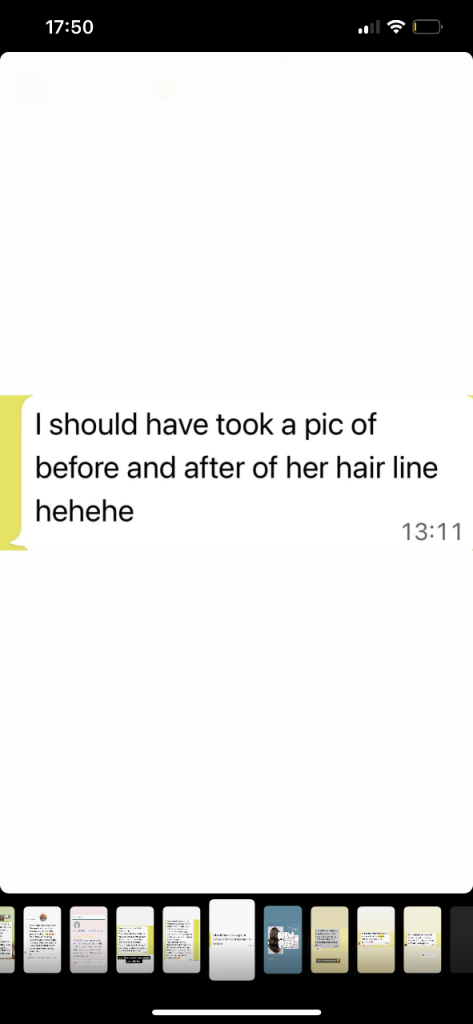The height and width of the screenshot is (1024, 473).
Task: Tap the partially visible leftmost thumbnail
Action: [7, 939]
